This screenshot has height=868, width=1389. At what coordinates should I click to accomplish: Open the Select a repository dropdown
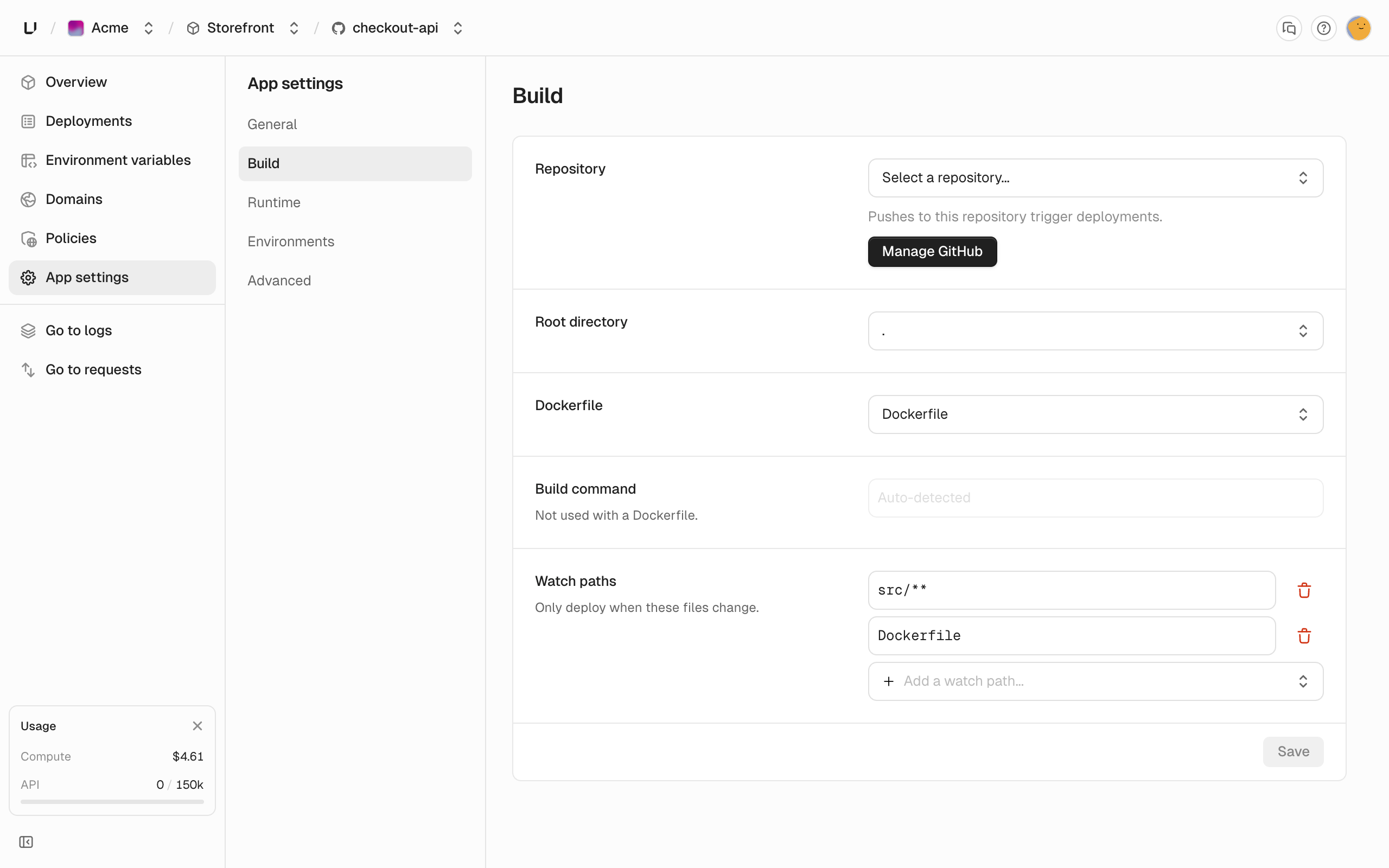click(1095, 178)
